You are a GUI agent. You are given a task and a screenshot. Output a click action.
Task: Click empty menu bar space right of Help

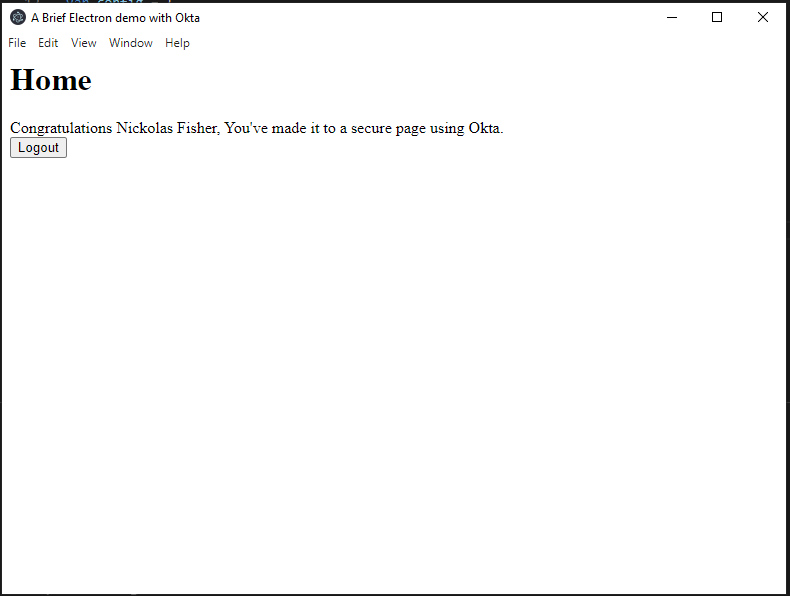(480, 43)
